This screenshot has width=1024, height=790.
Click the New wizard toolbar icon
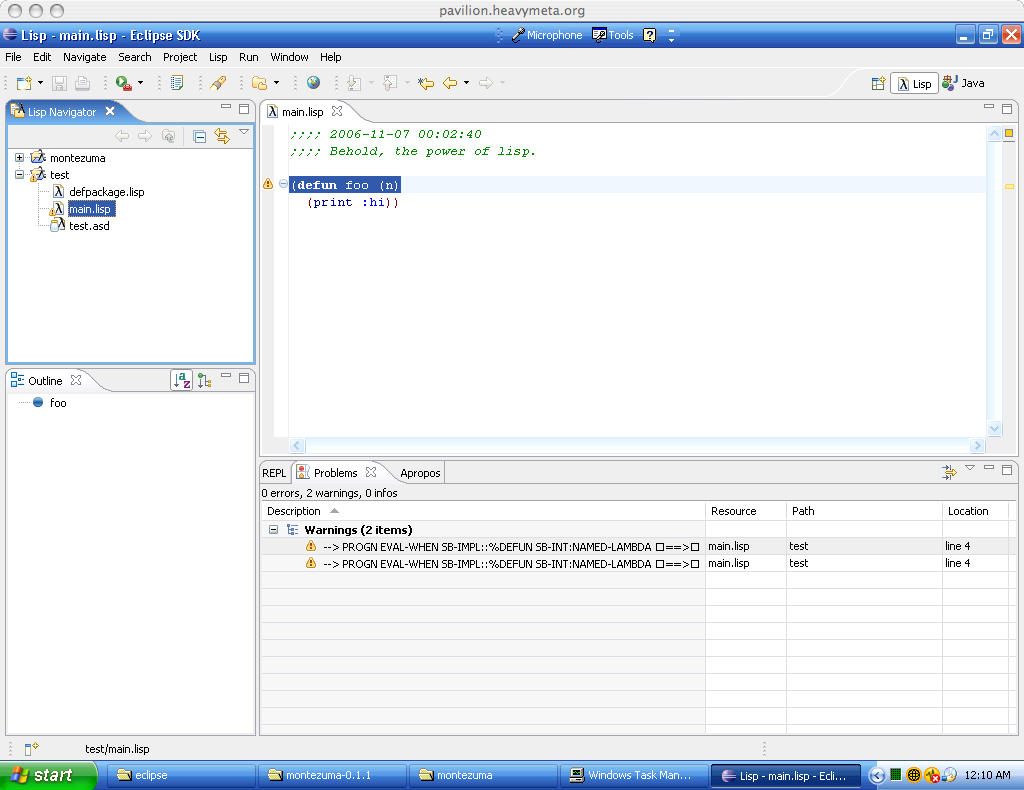click(24, 83)
